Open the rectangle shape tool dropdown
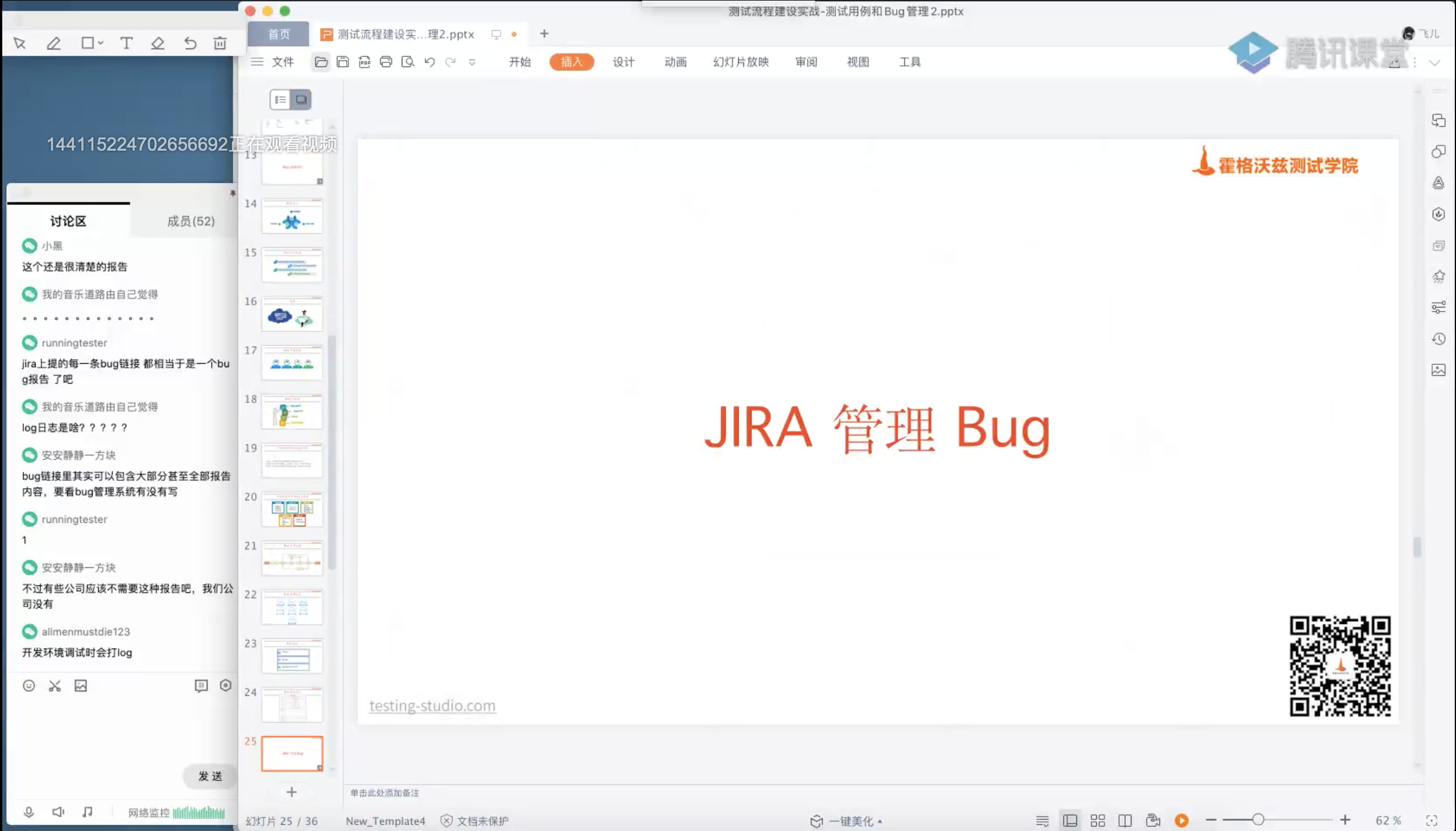This screenshot has width=1456, height=831. [x=99, y=43]
